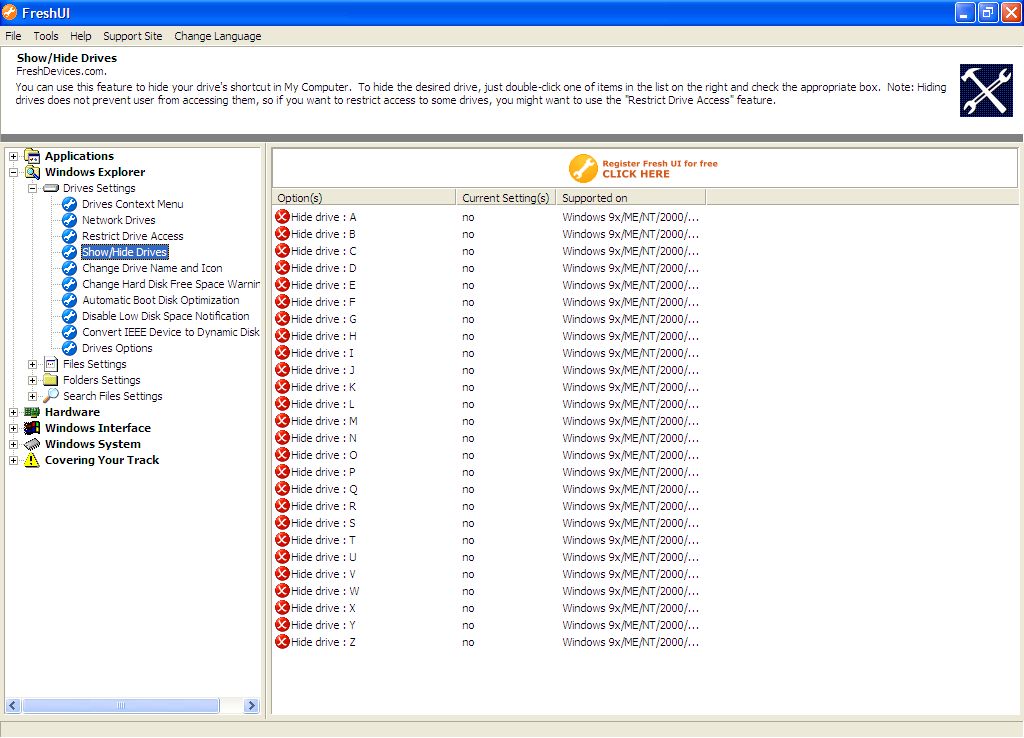Viewport: 1024px width, 738px height.
Task: Select the Hide drive : H row
Action: pos(488,336)
